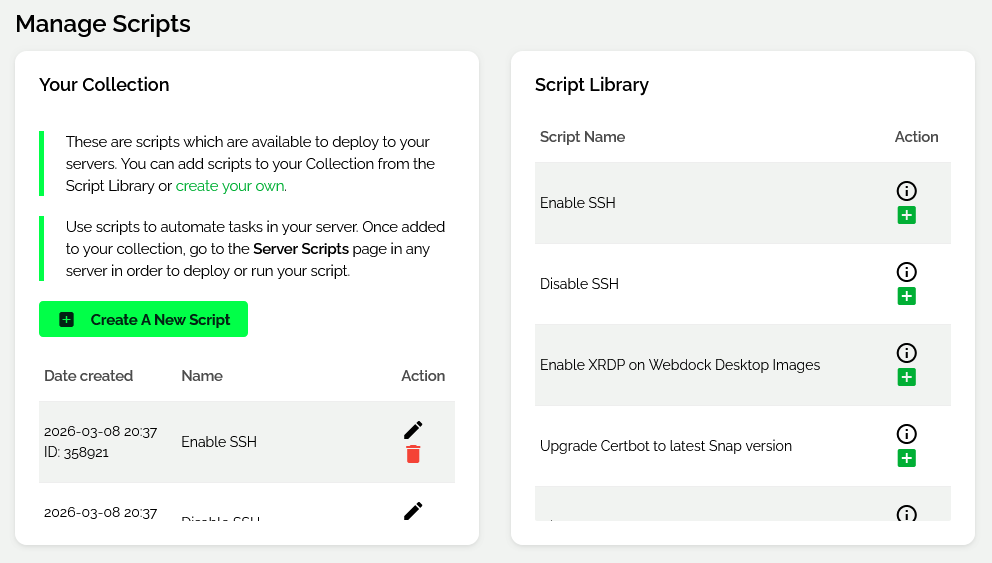The height and width of the screenshot is (563, 992).
Task: Click the Name column header in collection
Action: [x=202, y=376]
